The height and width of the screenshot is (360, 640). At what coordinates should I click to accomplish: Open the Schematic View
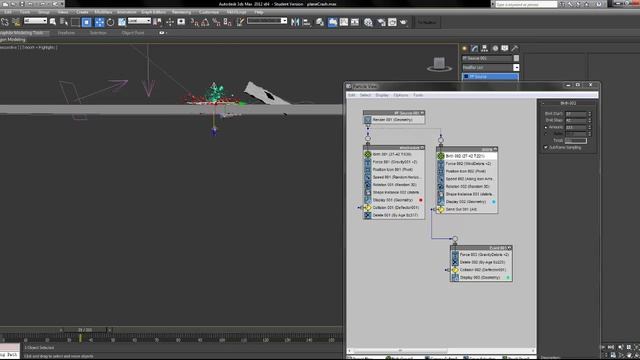point(355,22)
